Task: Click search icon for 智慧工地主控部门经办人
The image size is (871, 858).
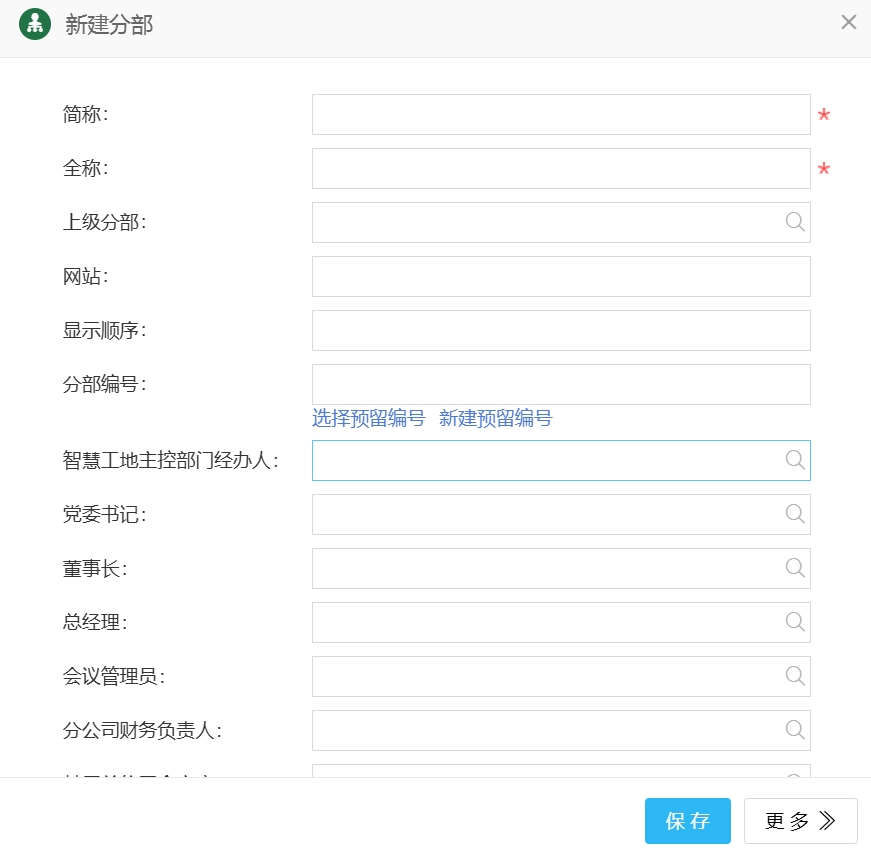Action: 795,460
